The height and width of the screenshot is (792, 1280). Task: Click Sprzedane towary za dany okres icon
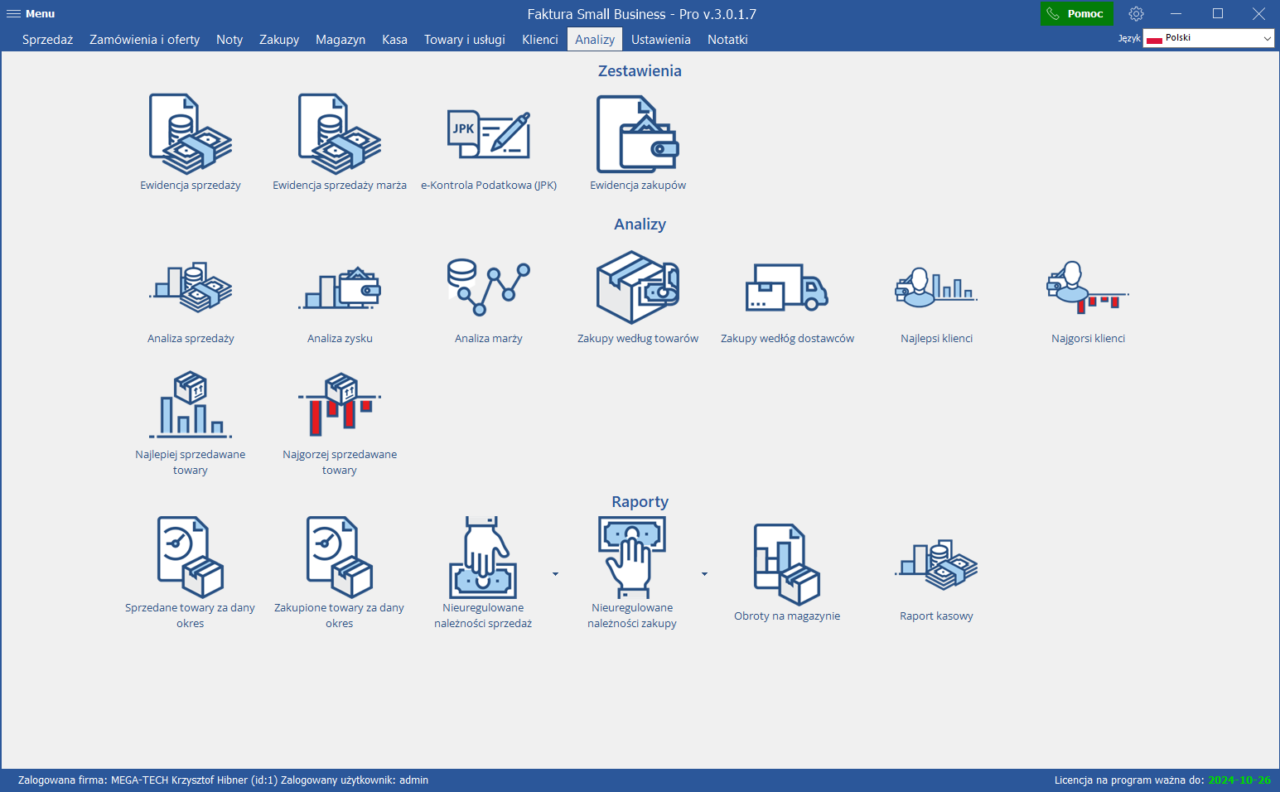(190, 557)
